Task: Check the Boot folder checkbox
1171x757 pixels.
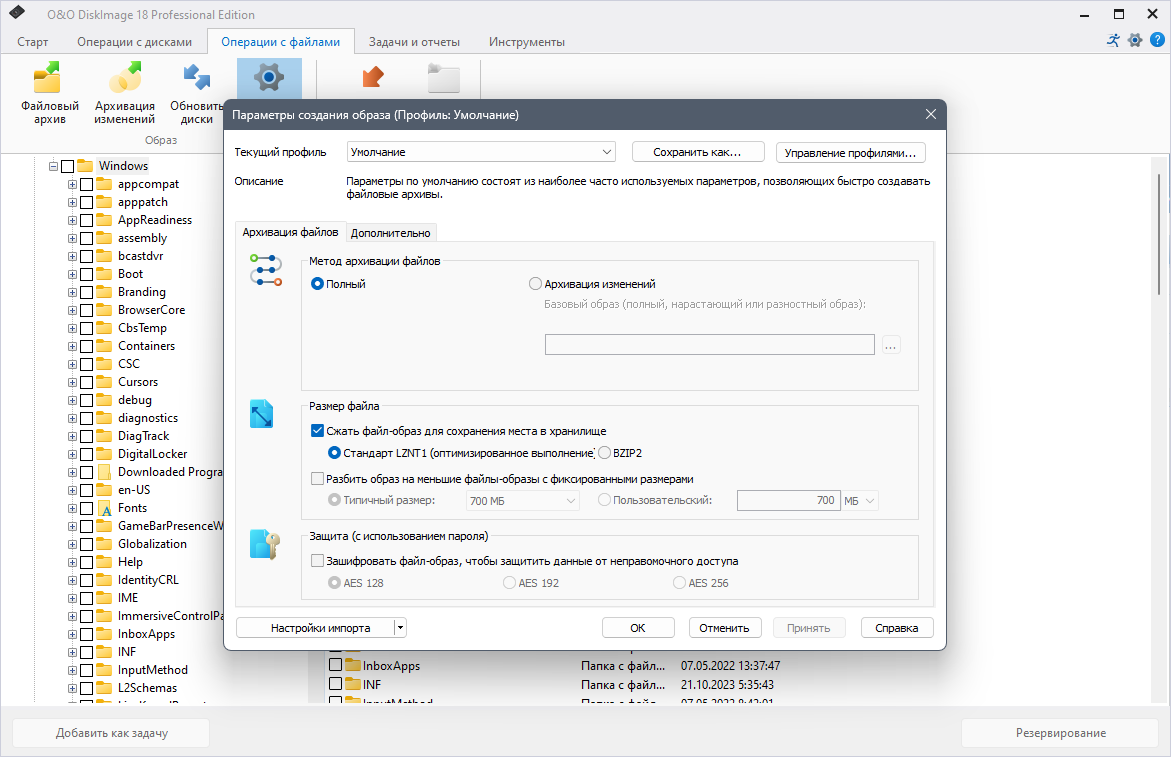Action: 87,274
